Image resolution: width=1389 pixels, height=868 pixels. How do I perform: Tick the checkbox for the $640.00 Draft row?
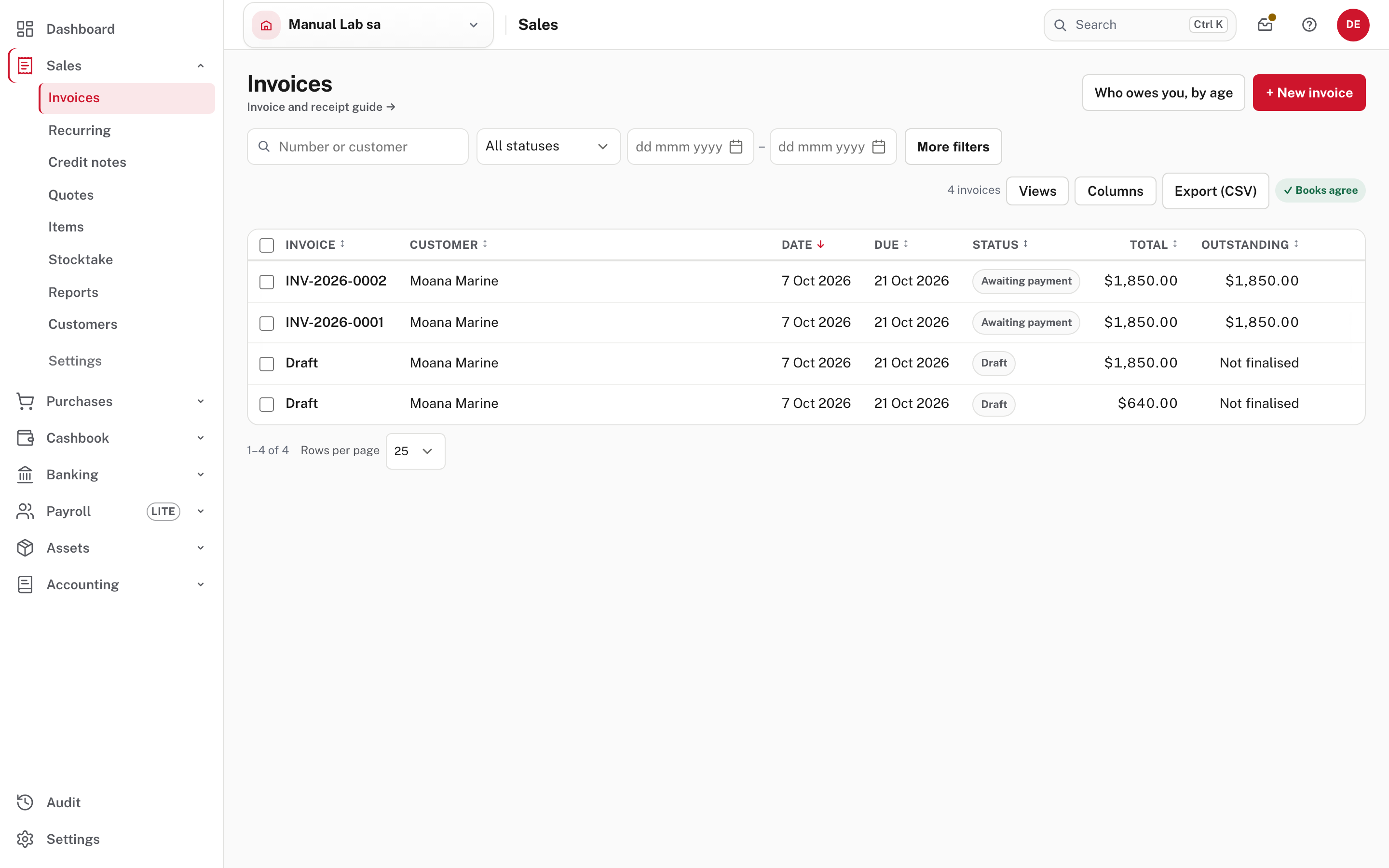pyautogui.click(x=267, y=404)
